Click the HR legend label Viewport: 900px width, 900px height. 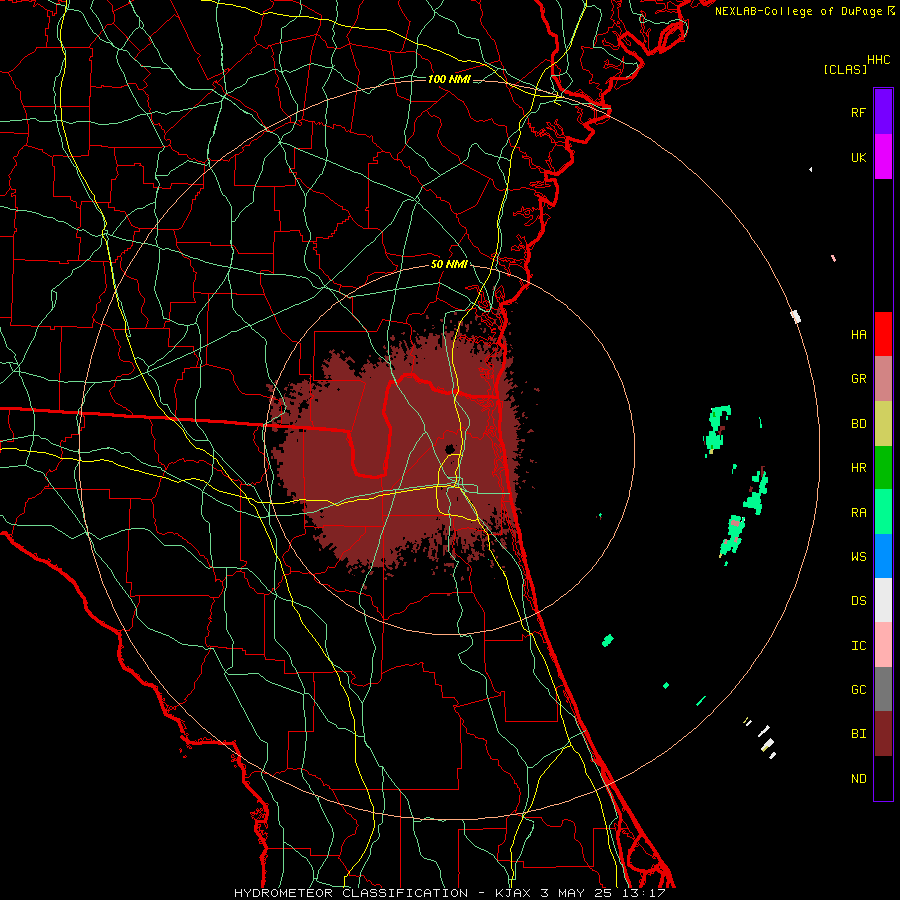coord(858,468)
